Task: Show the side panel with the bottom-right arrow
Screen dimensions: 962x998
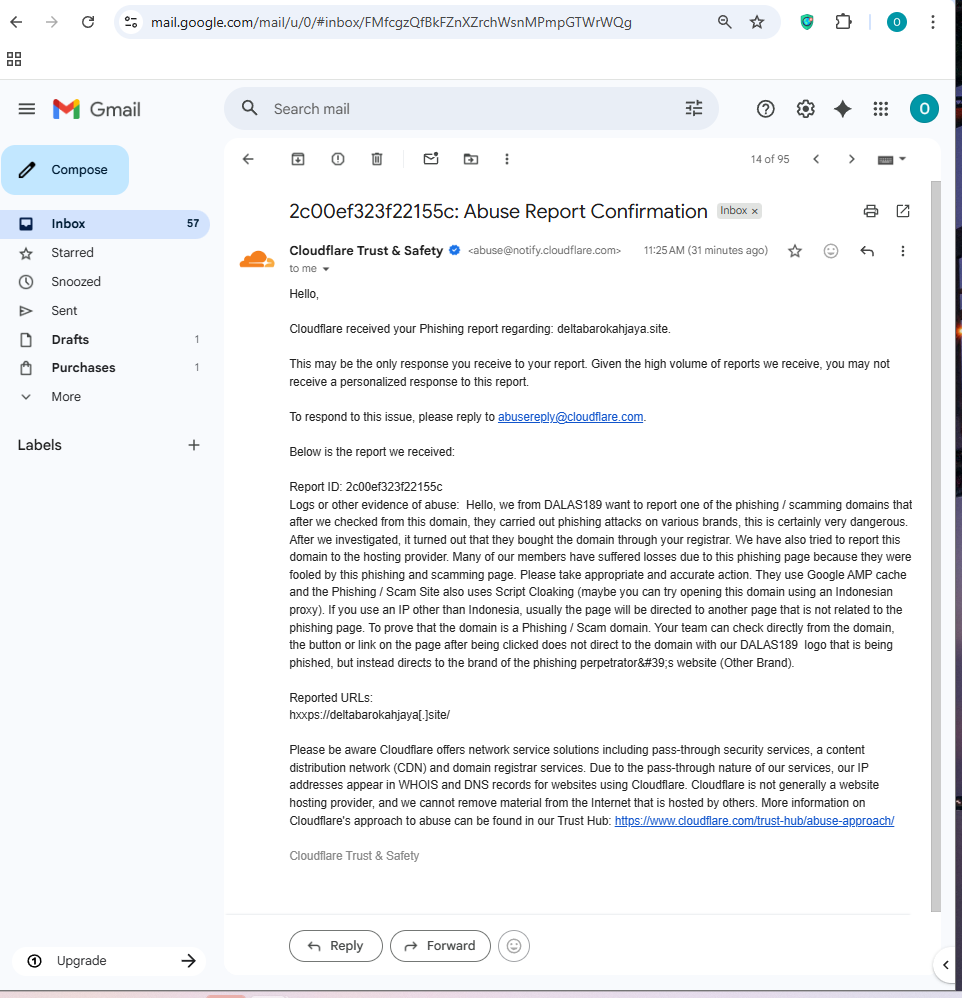Action: (x=946, y=965)
